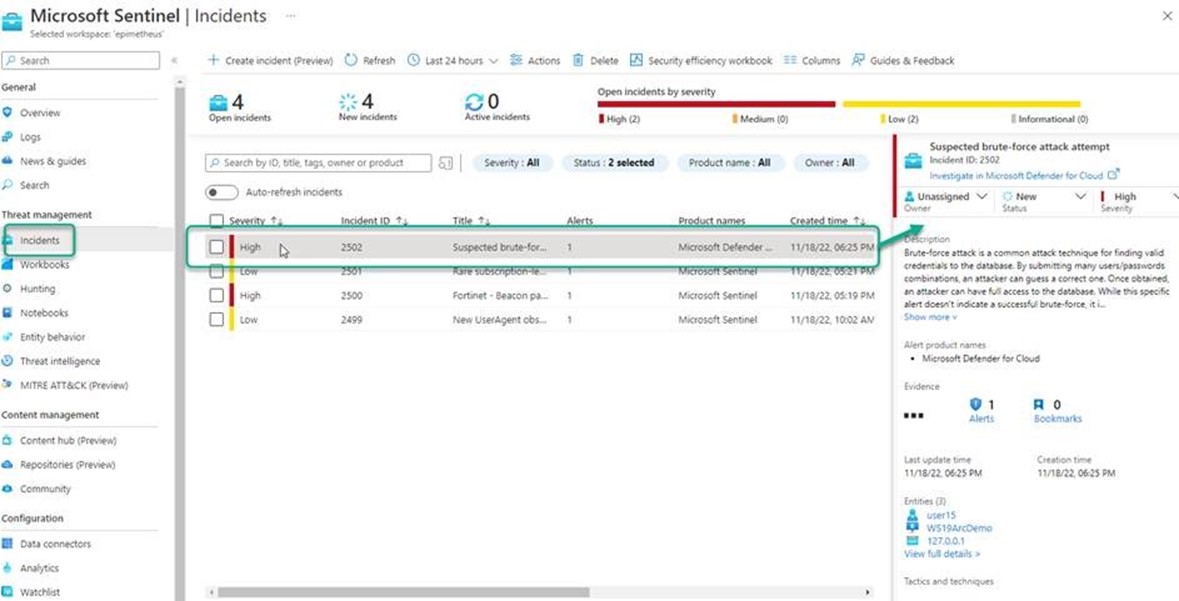Open the Overview page

click(x=41, y=112)
